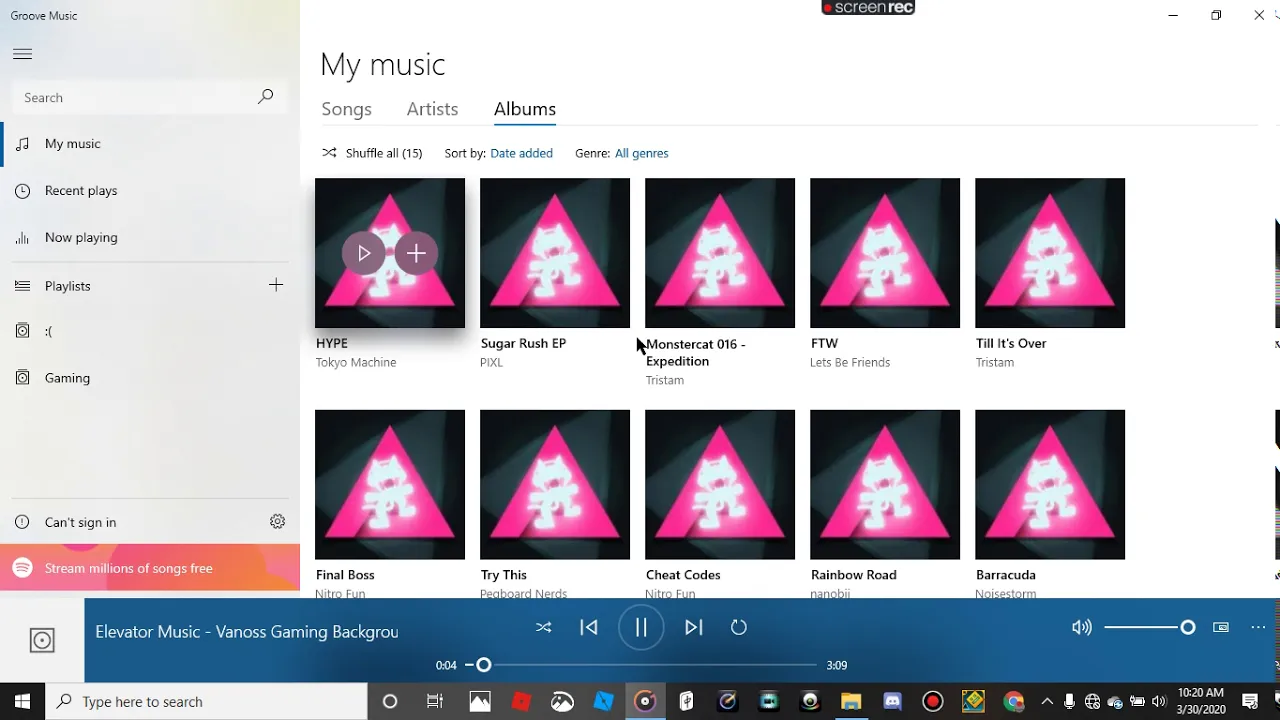Click Lets Be Friends artist name
Viewport: 1280px width, 720px height.
[850, 362]
